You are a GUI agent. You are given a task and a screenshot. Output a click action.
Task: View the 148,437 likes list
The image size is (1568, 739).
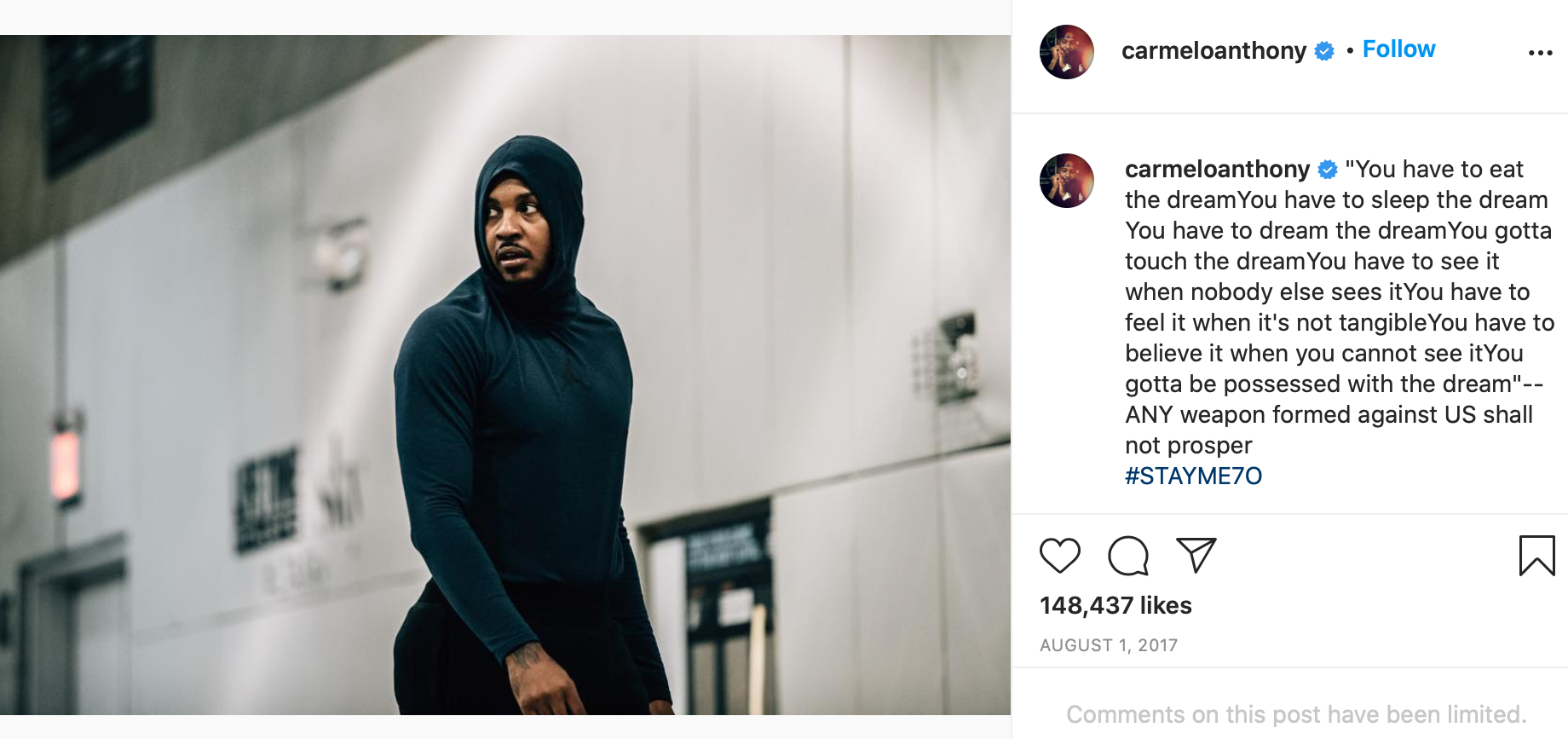1115,605
